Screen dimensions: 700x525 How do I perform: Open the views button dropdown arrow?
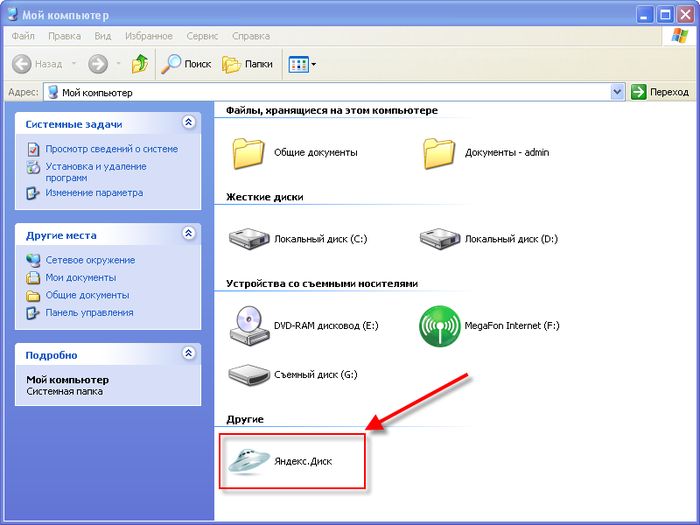pyautogui.click(x=313, y=65)
